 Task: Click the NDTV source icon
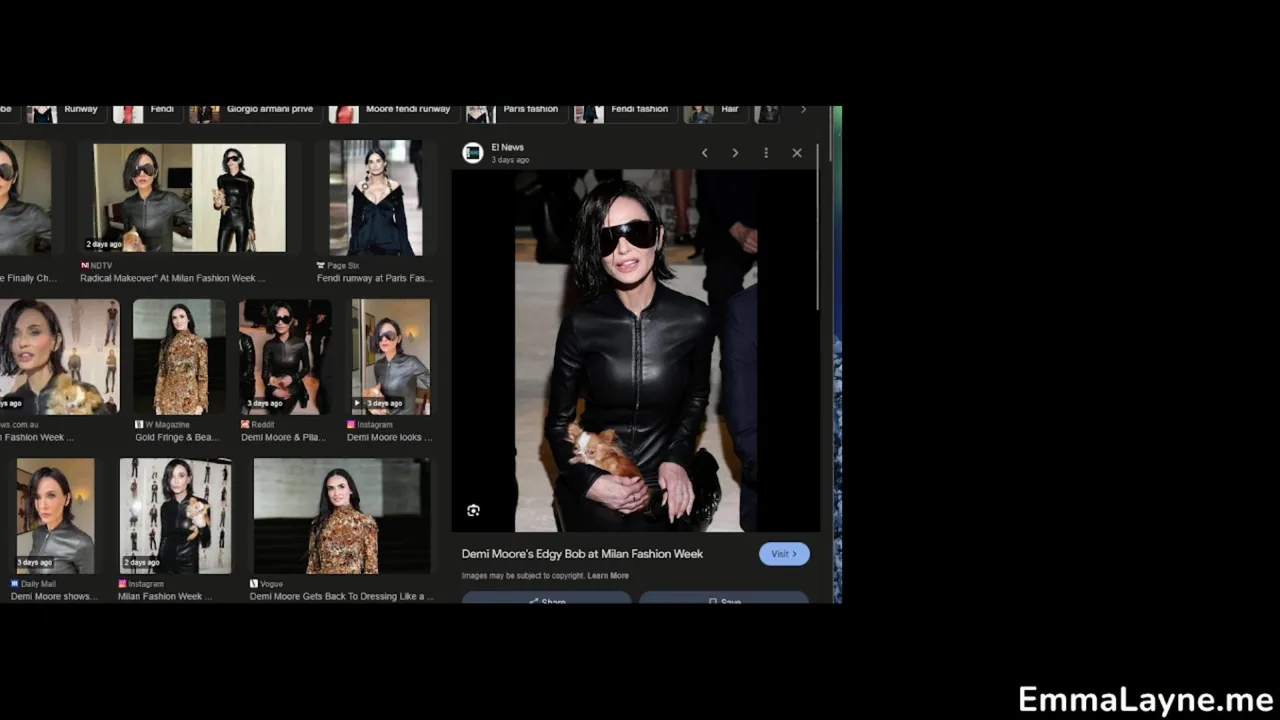pos(85,266)
